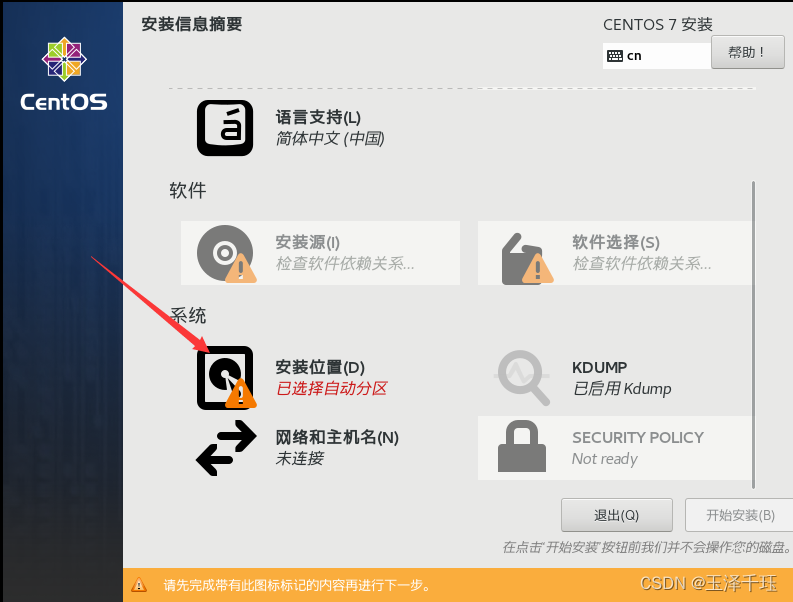This screenshot has height=602, width=793.
Task: Click the Installation Source disc icon
Action: [226, 253]
